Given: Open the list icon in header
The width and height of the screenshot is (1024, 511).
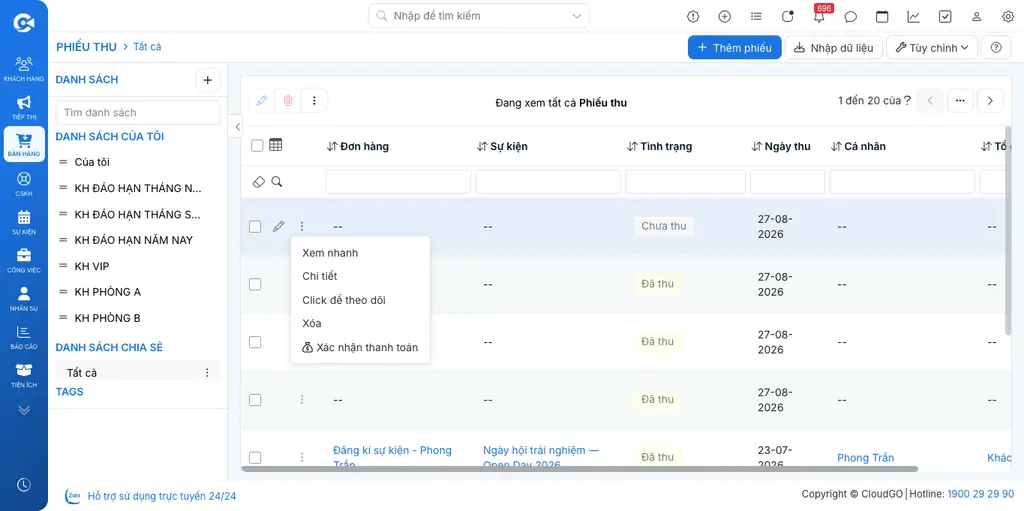Looking at the screenshot, I should click(x=756, y=16).
